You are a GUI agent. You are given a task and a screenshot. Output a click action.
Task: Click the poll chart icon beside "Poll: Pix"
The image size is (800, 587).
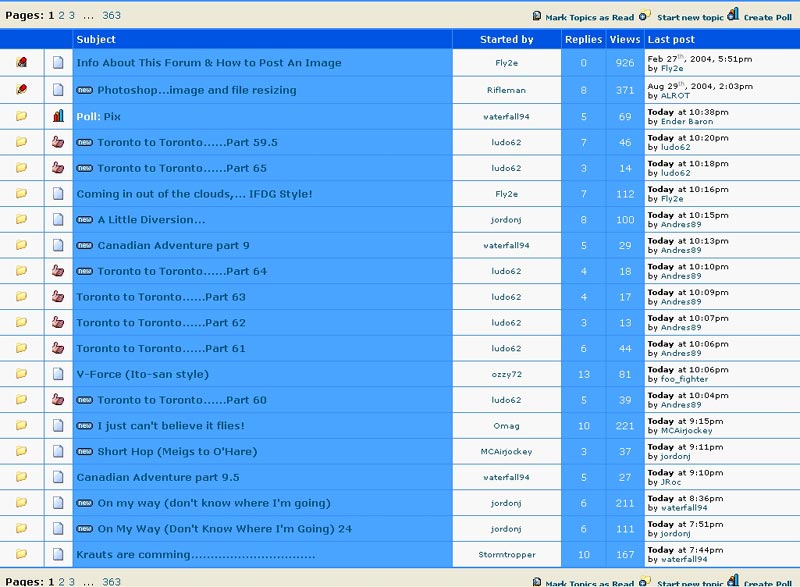coord(58,117)
